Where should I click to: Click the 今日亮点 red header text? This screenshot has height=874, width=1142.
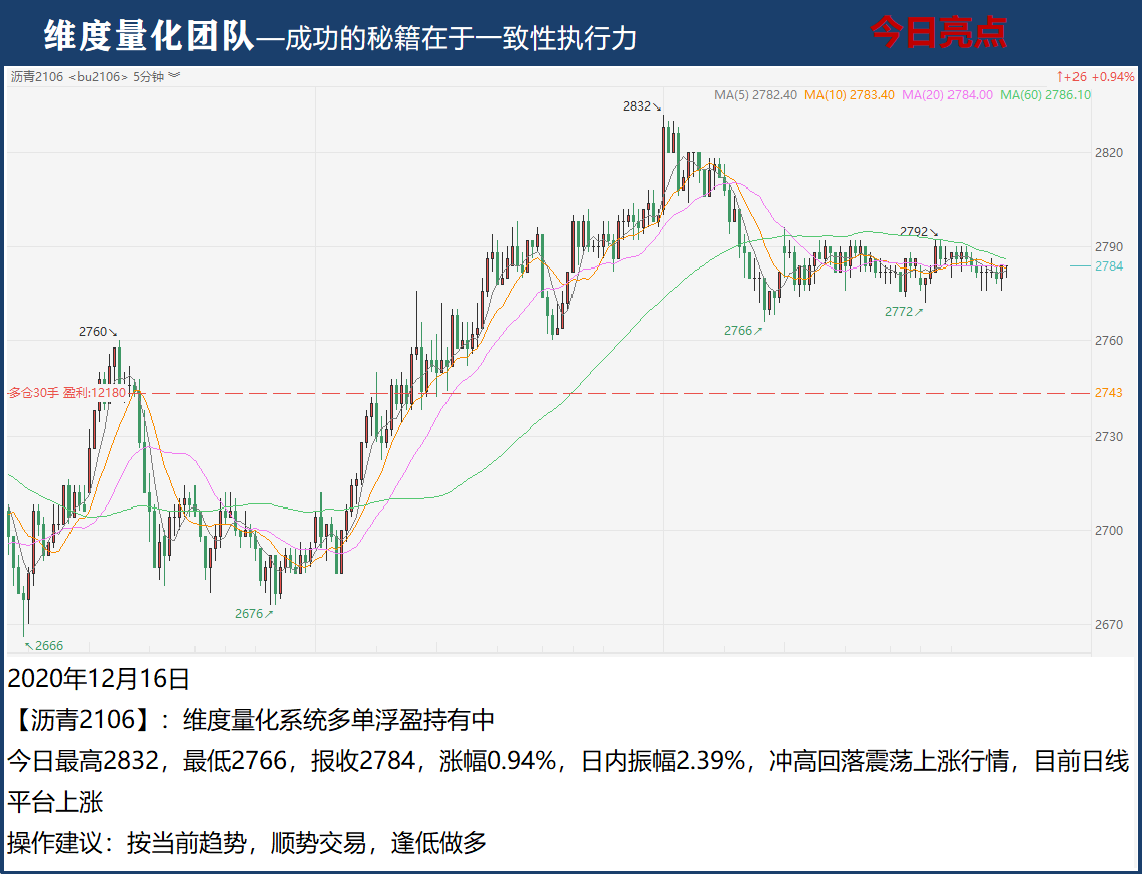click(937, 33)
